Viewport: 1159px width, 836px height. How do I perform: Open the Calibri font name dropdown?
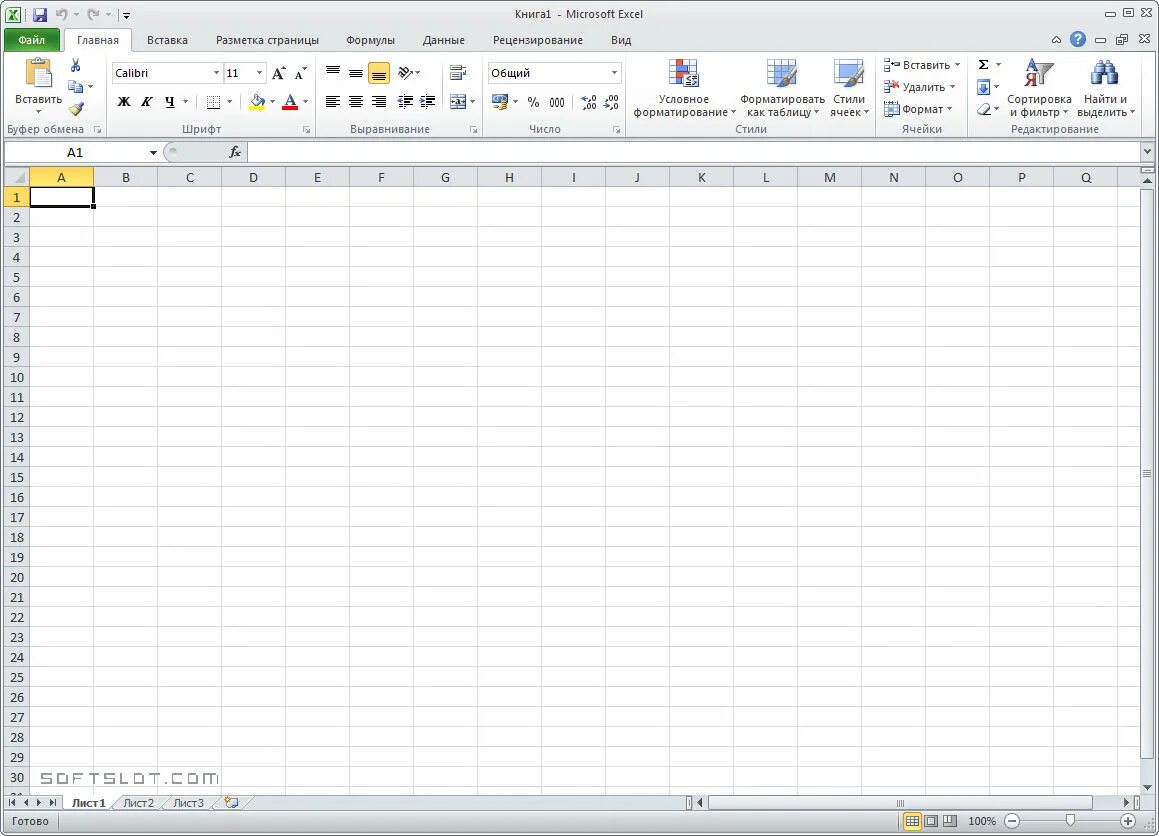coord(216,73)
